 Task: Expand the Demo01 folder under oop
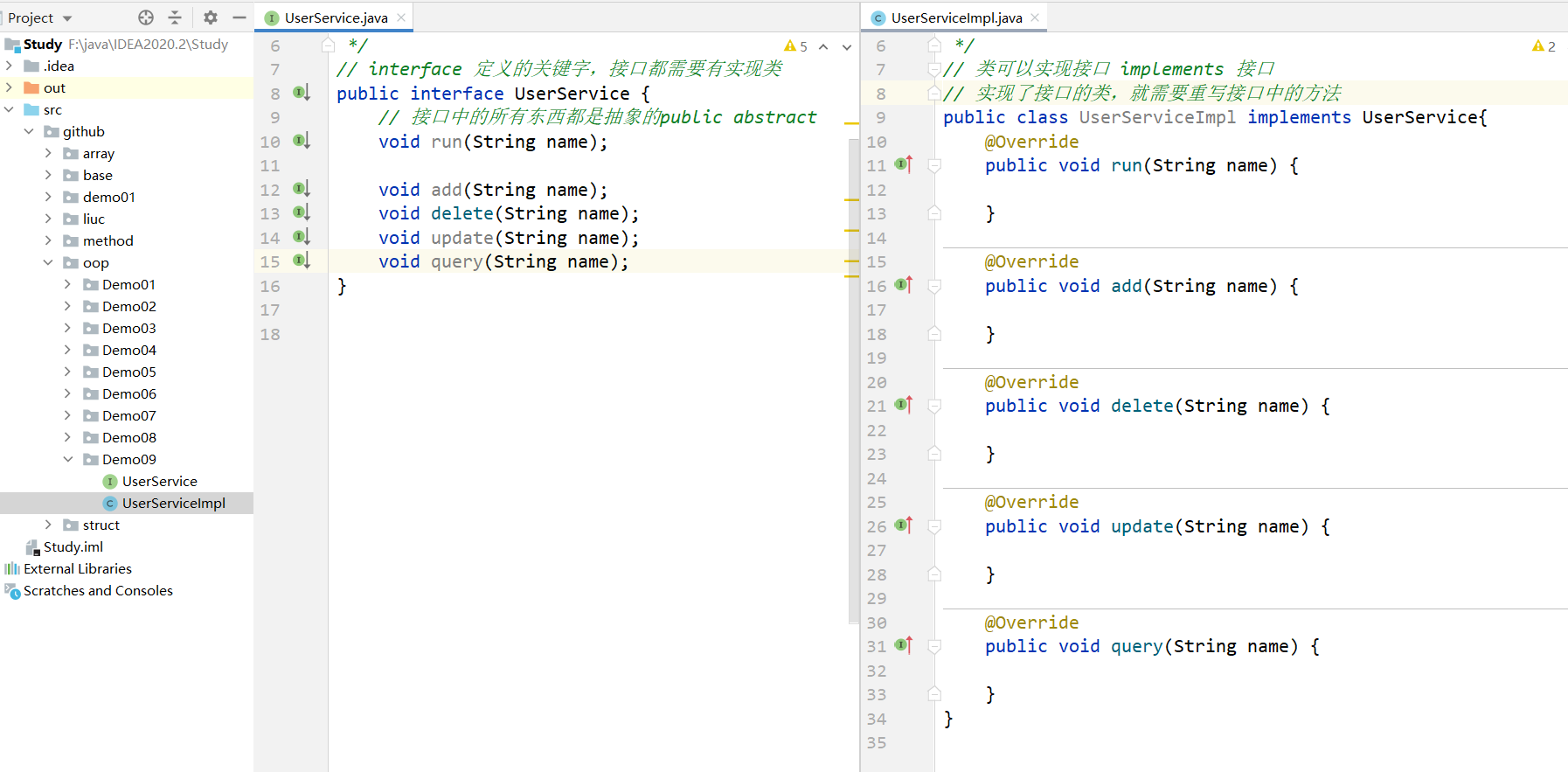(68, 284)
